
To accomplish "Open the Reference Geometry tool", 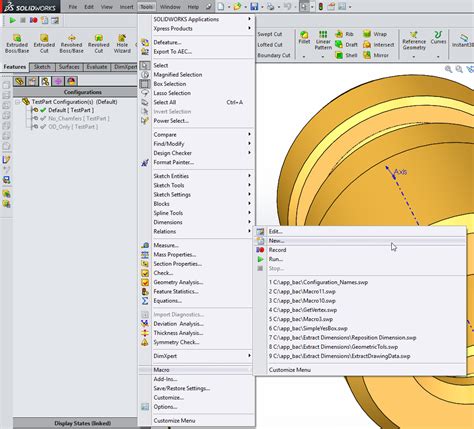I will [414, 41].
